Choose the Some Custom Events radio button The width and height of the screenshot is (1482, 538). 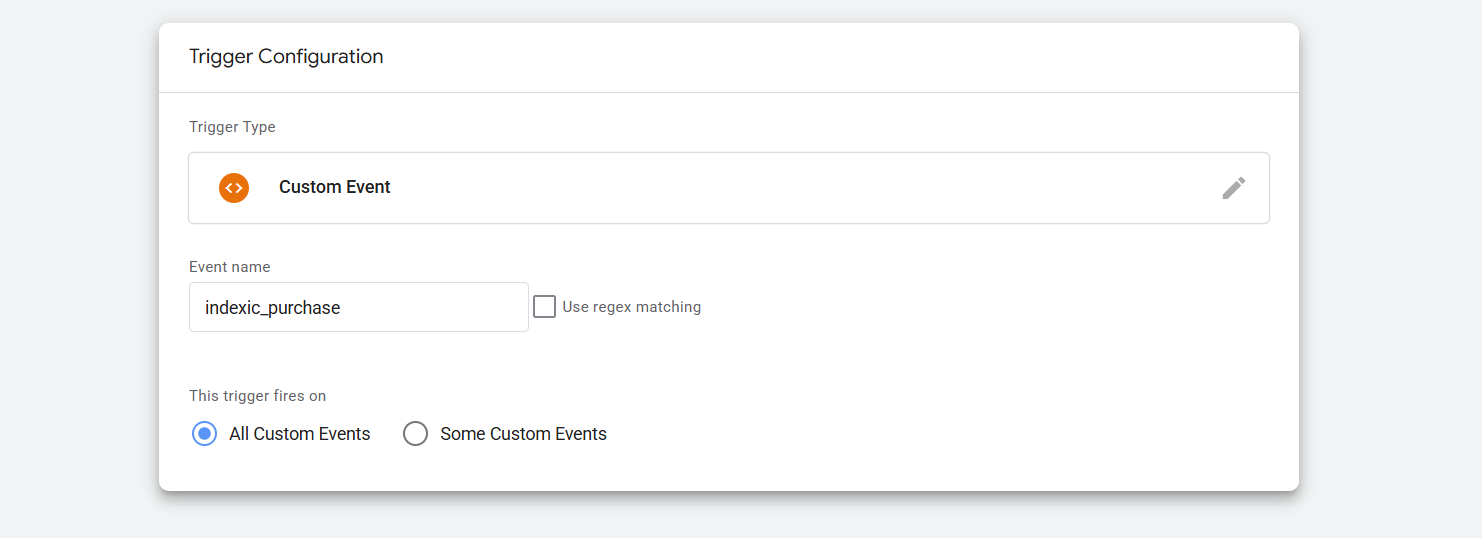pyautogui.click(x=415, y=434)
